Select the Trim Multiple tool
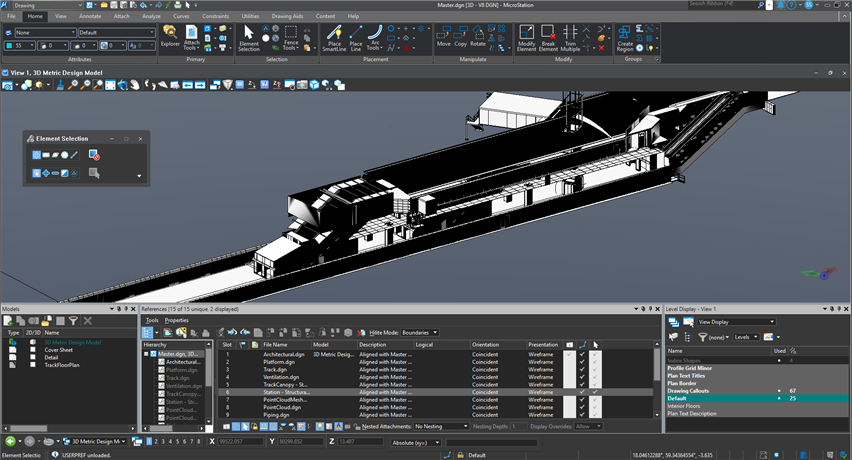852x460 pixels. pos(570,38)
